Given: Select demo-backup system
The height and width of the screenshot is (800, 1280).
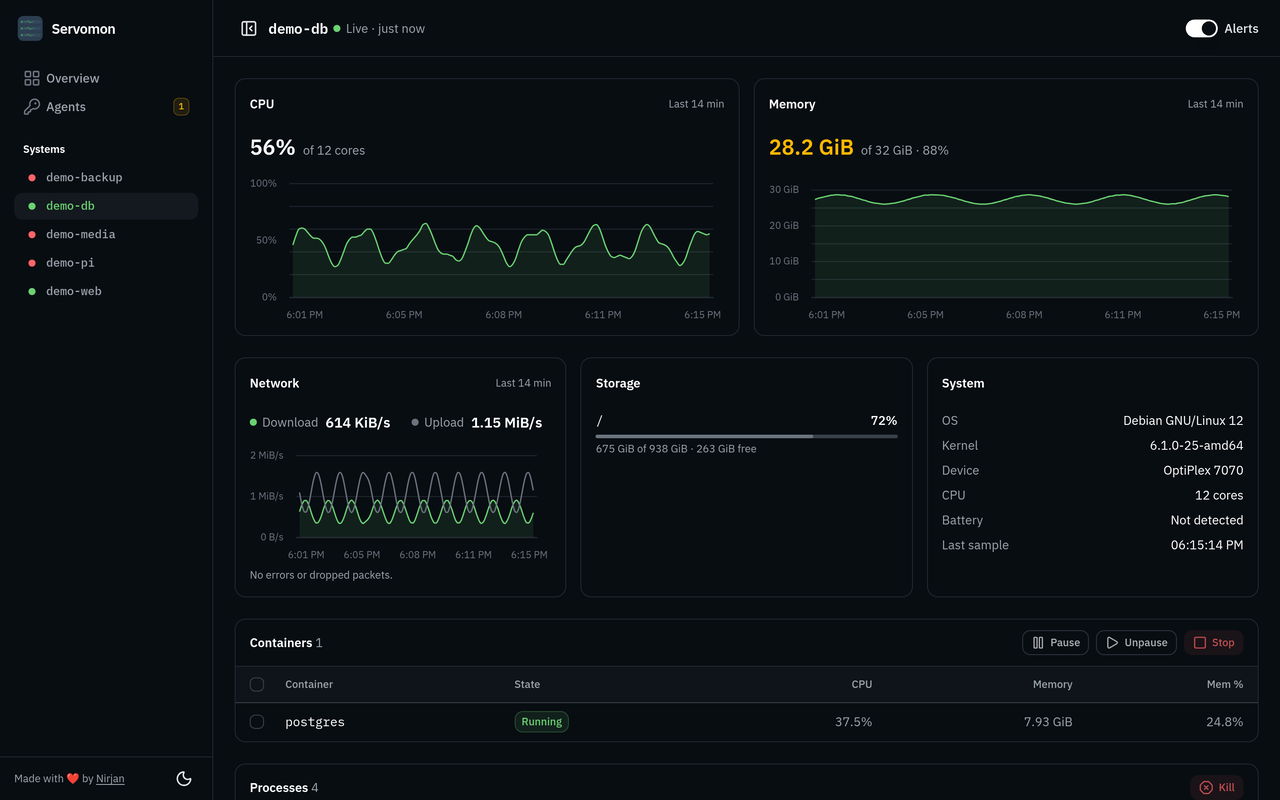Looking at the screenshot, I should click(106, 178).
